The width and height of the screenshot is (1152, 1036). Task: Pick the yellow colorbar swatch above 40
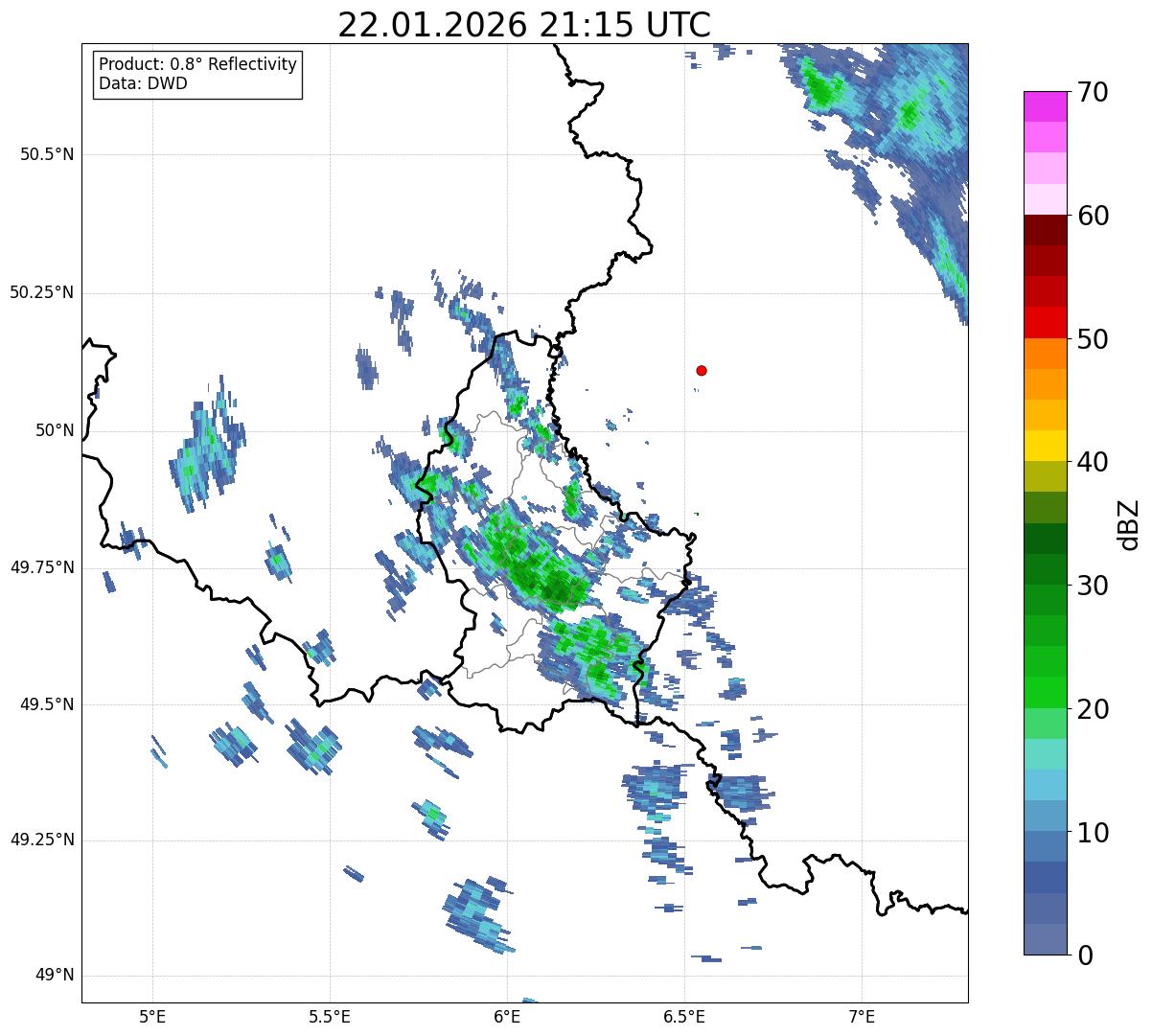(x=1045, y=446)
